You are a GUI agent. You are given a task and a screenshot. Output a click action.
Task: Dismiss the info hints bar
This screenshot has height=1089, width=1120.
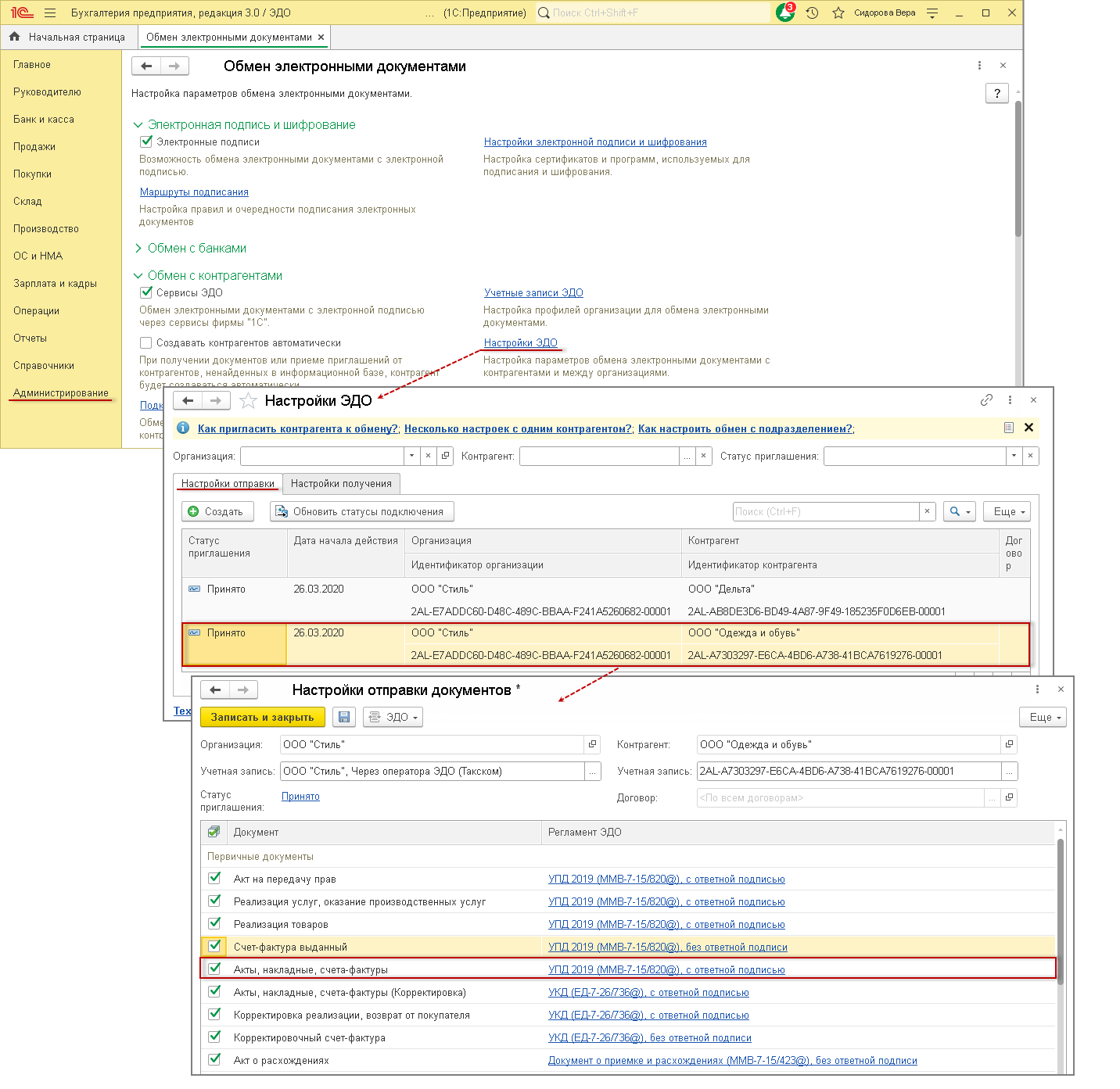pos(1028,428)
